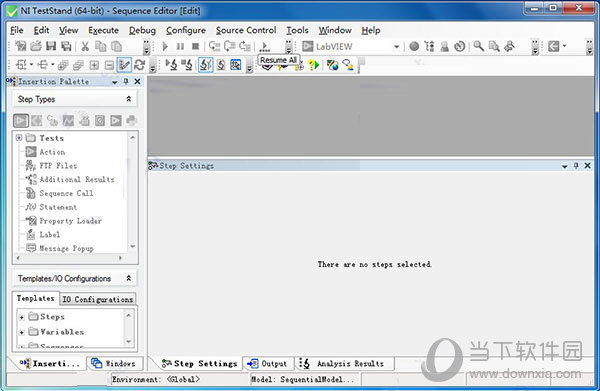Click the refresh arrows toolbar icon
Screen dimensions: 600x391
(x=140, y=65)
